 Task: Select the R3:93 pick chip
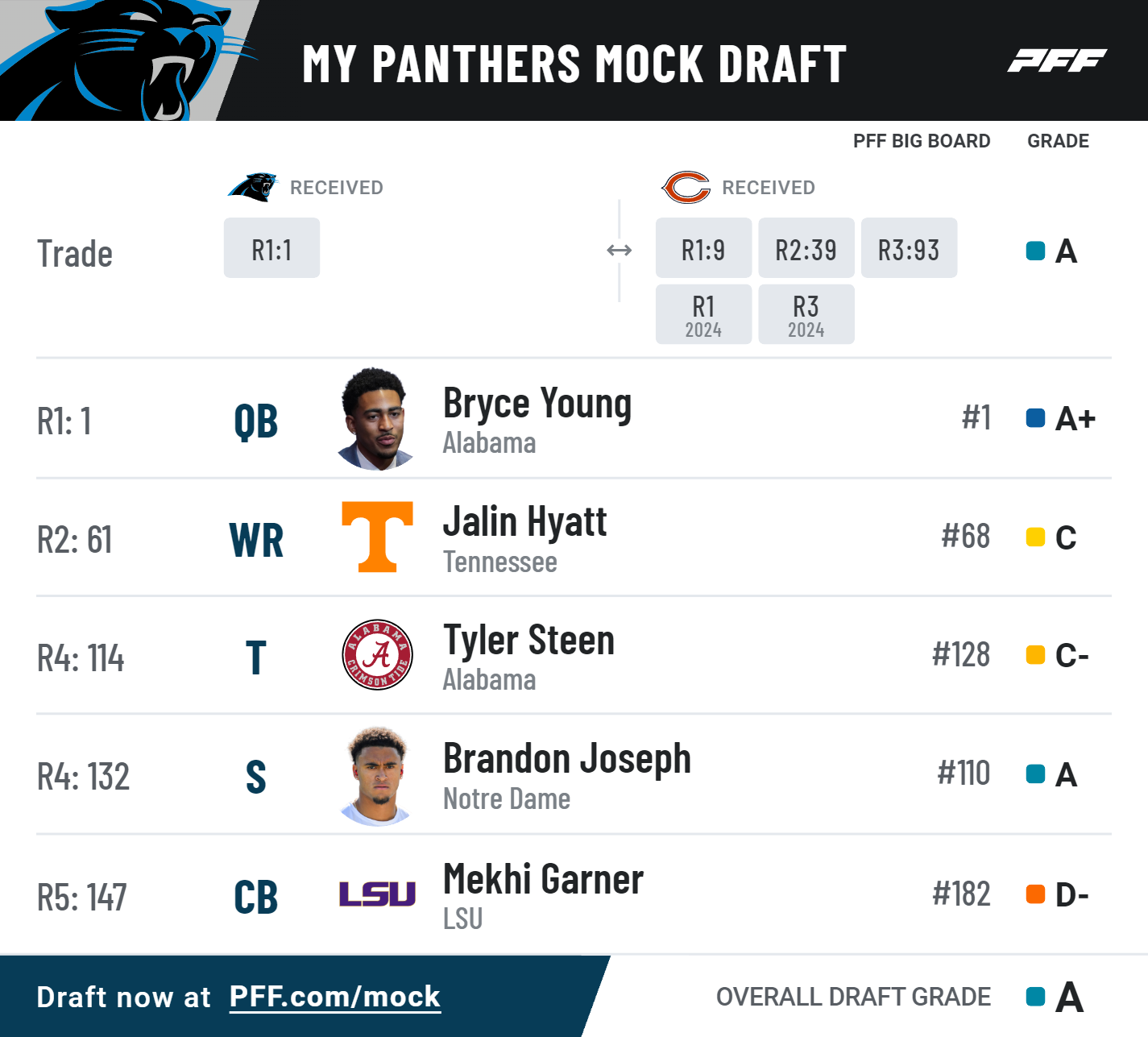point(909,248)
